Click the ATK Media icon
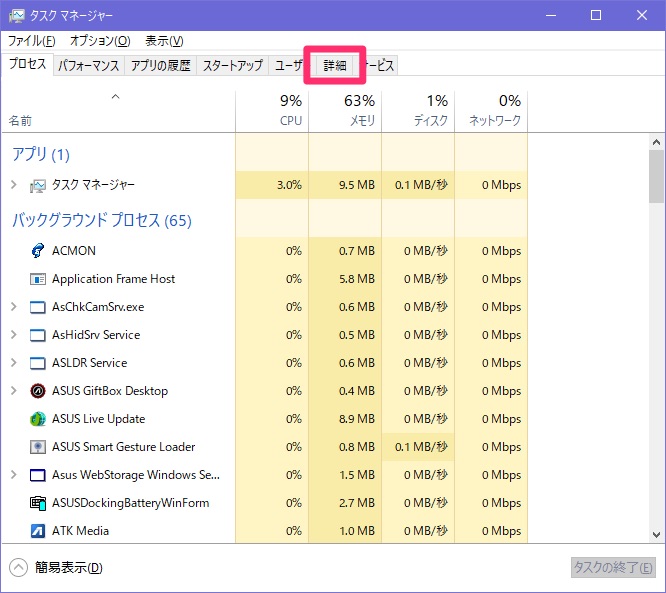666x593 pixels. click(37, 531)
